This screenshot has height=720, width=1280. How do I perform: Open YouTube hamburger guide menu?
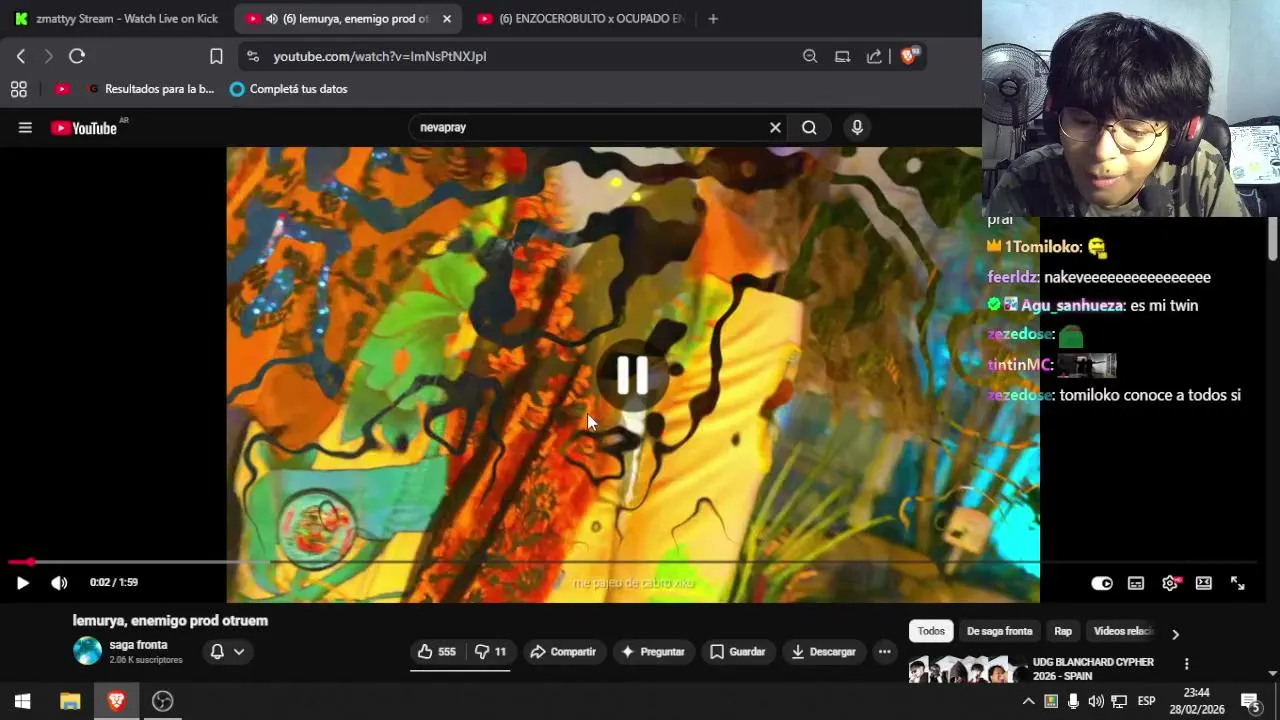pyautogui.click(x=25, y=128)
